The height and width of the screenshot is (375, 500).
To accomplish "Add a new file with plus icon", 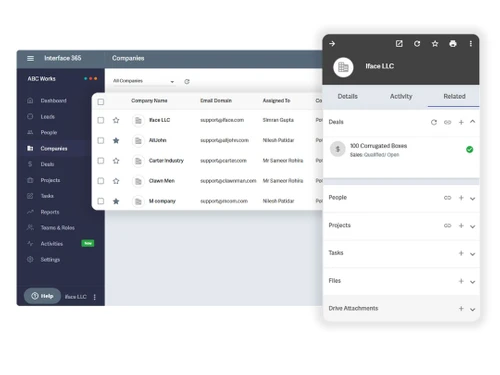I will pyautogui.click(x=461, y=281).
